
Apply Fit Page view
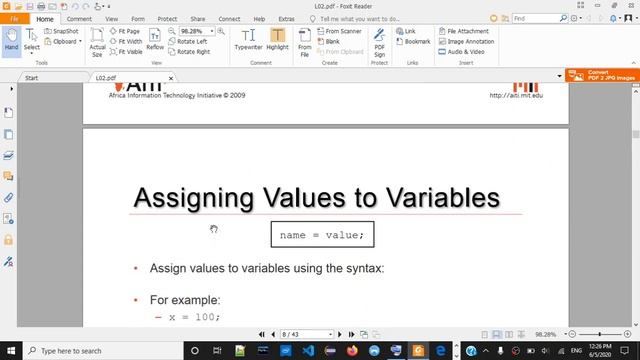click(x=125, y=31)
